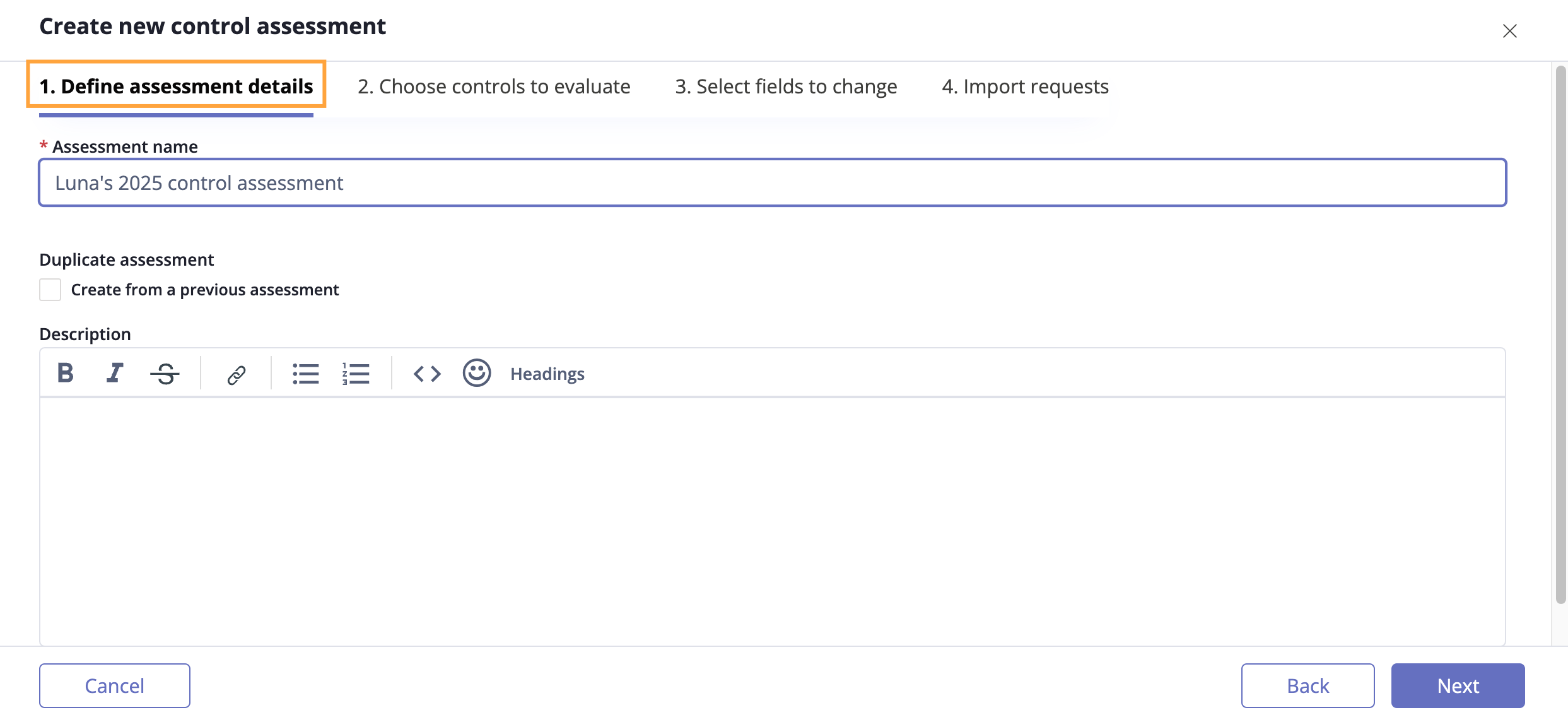Close the Create new control assessment dialog
The height and width of the screenshot is (722, 1568).
click(1510, 30)
